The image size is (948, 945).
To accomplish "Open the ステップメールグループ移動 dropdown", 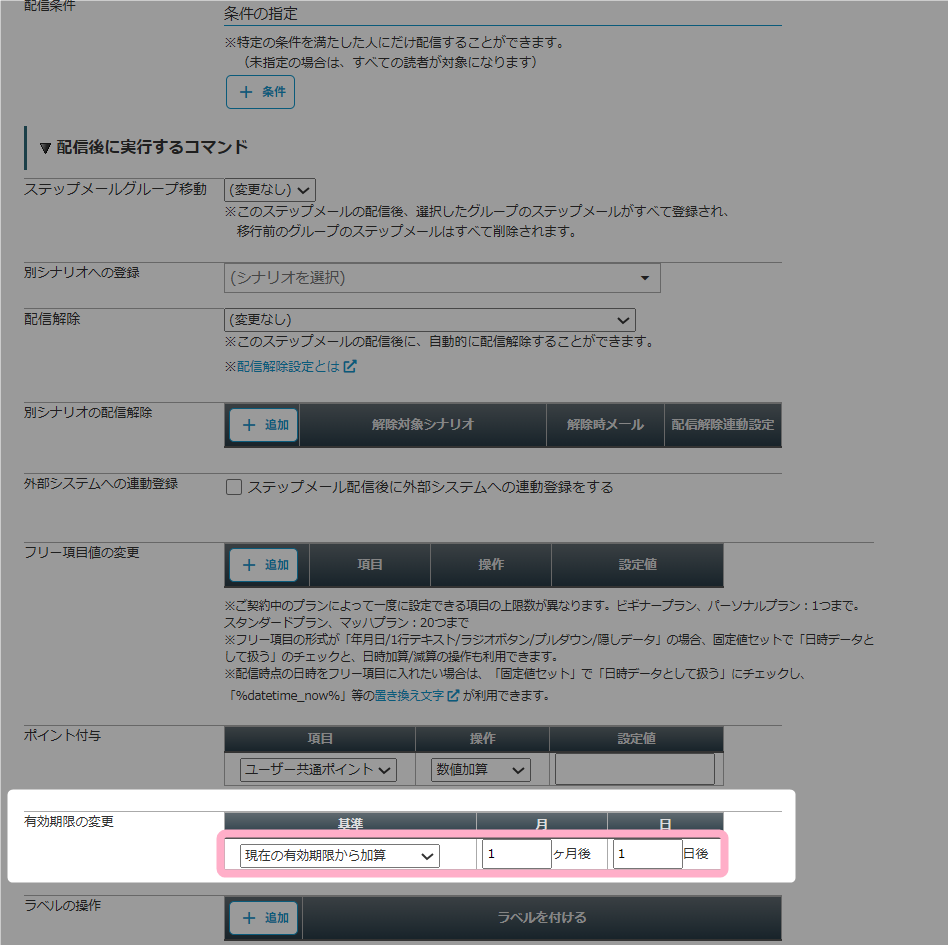I will [270, 189].
